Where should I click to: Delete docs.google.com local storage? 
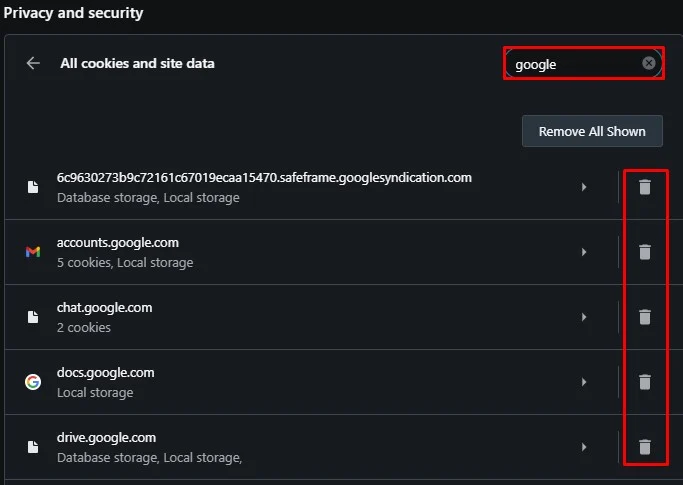(645, 382)
